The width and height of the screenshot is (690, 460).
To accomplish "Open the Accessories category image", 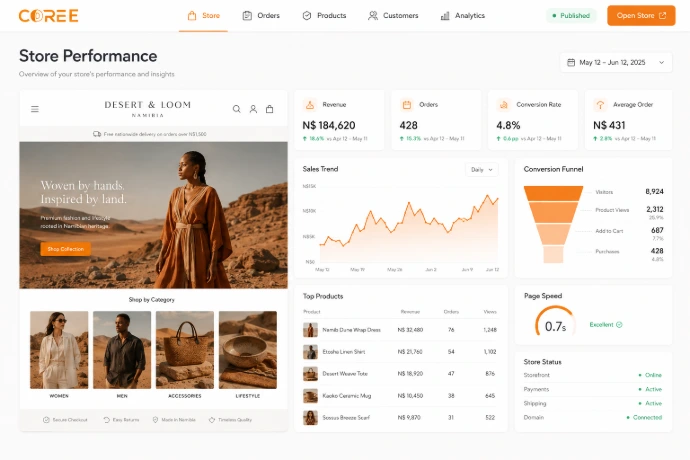I will (185, 350).
